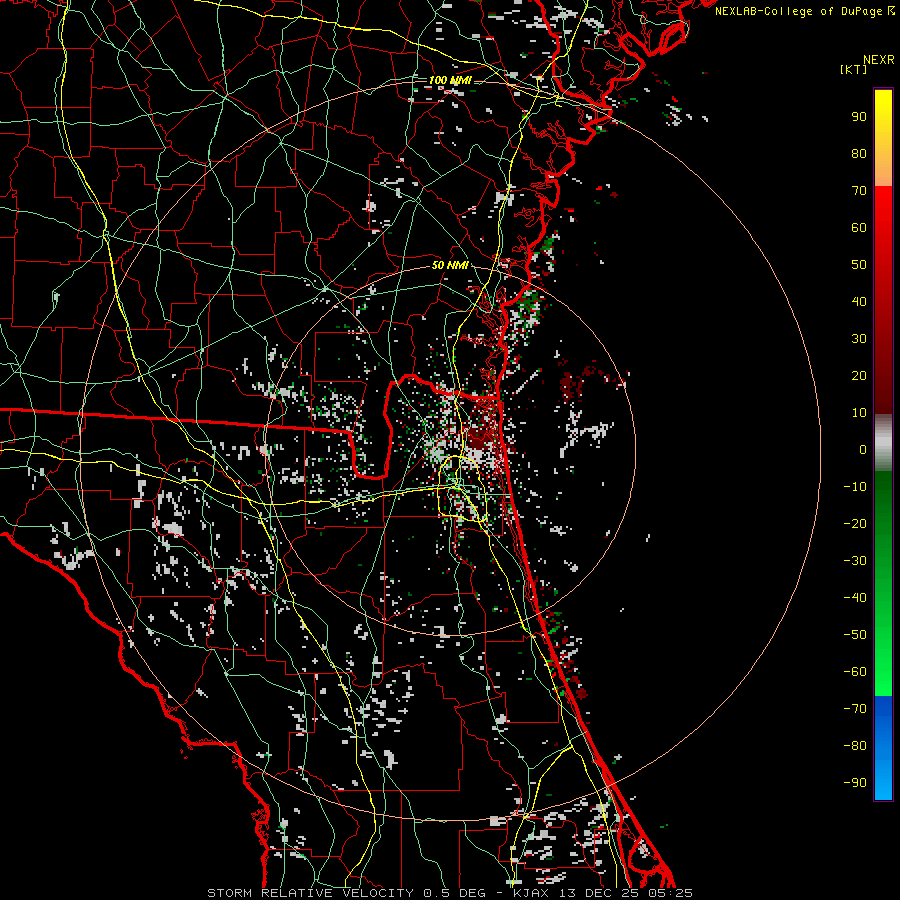The height and width of the screenshot is (900, 900).
Task: Select the 50 NMI range ring label
Action: click(x=450, y=265)
